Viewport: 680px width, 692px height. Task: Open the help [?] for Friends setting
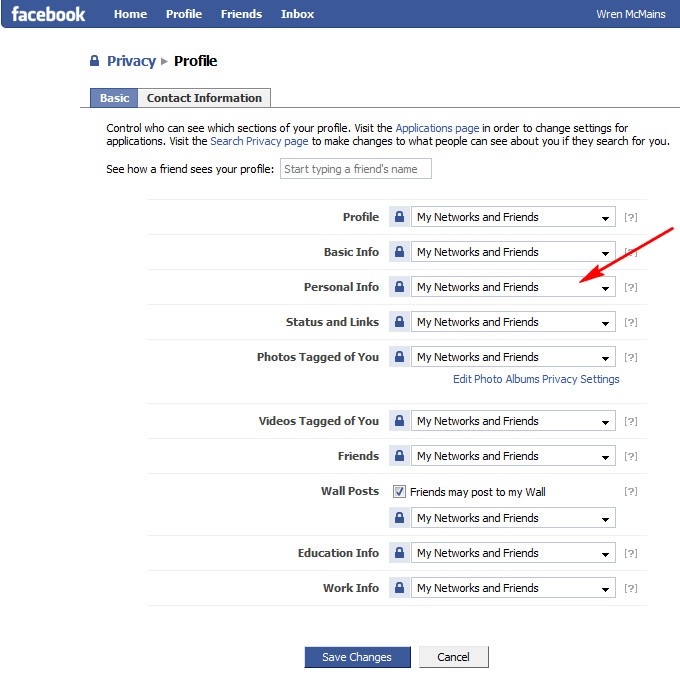[x=631, y=456]
